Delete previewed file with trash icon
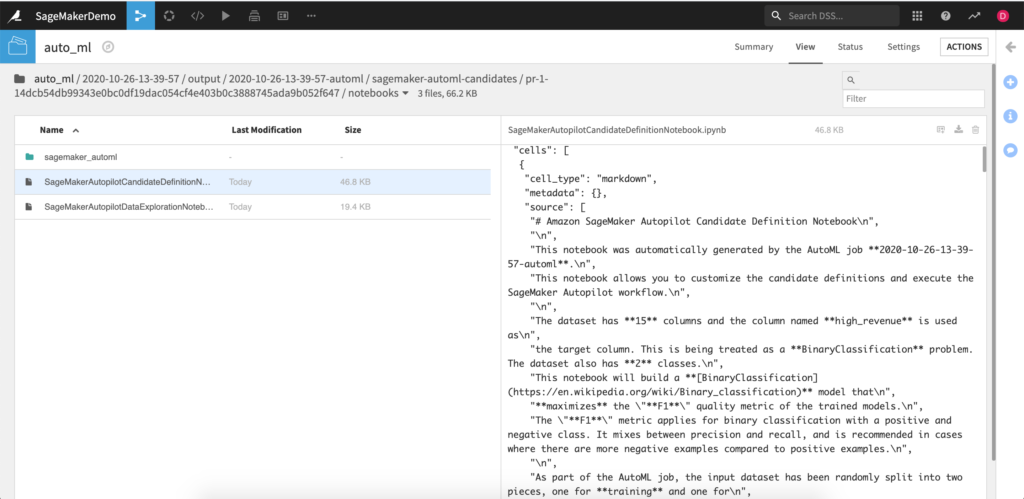This screenshot has width=1024, height=499. coord(976,130)
